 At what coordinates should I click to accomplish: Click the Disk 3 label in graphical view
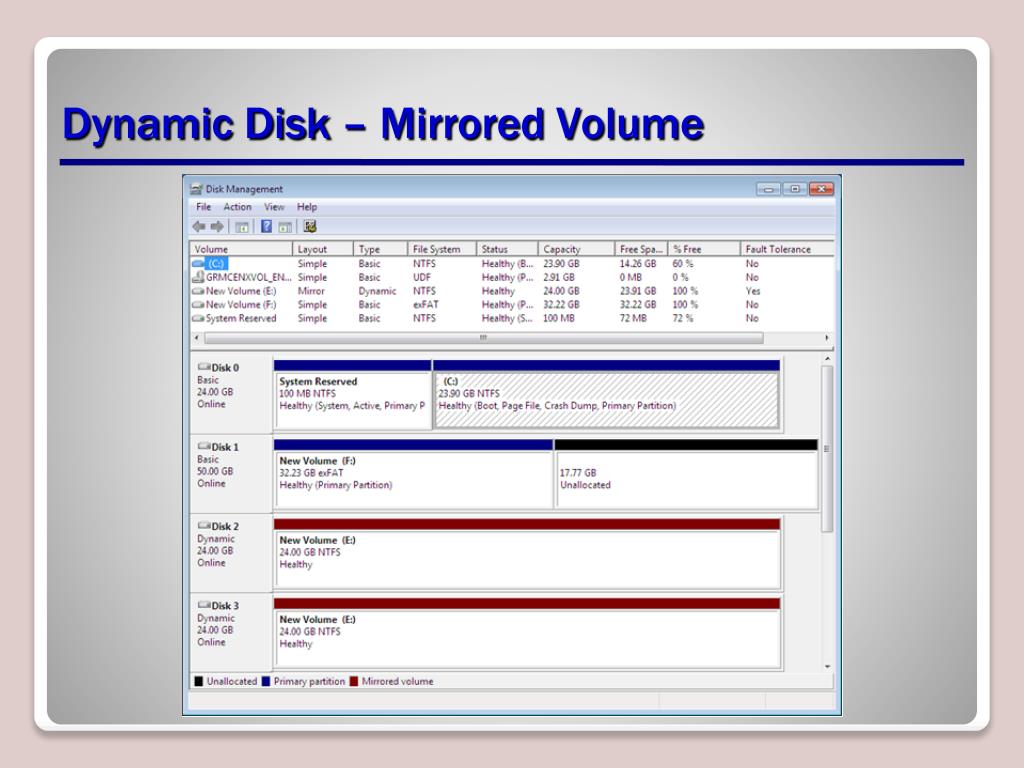pyautogui.click(x=225, y=606)
